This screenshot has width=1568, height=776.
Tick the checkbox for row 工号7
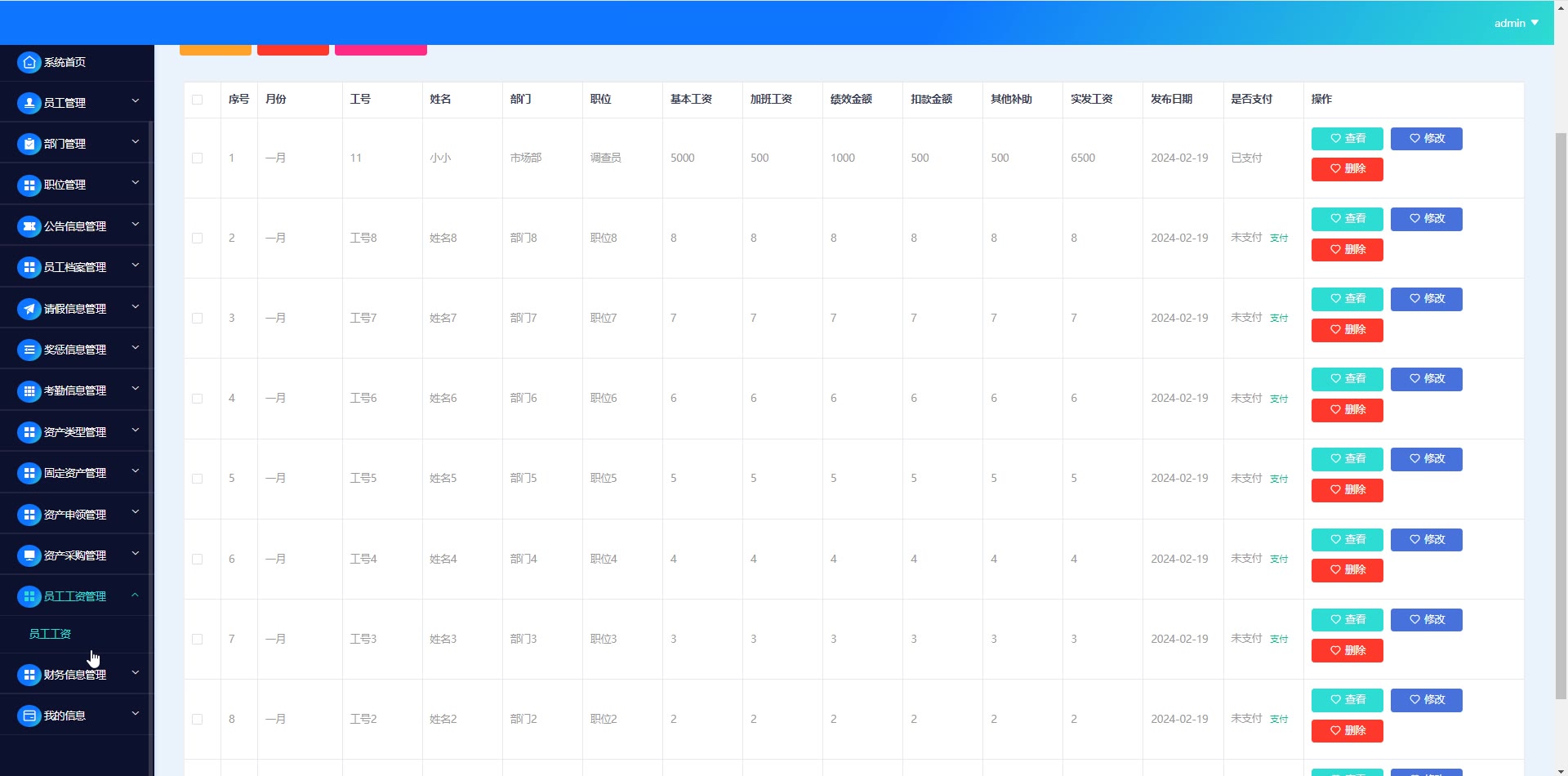[x=197, y=319]
